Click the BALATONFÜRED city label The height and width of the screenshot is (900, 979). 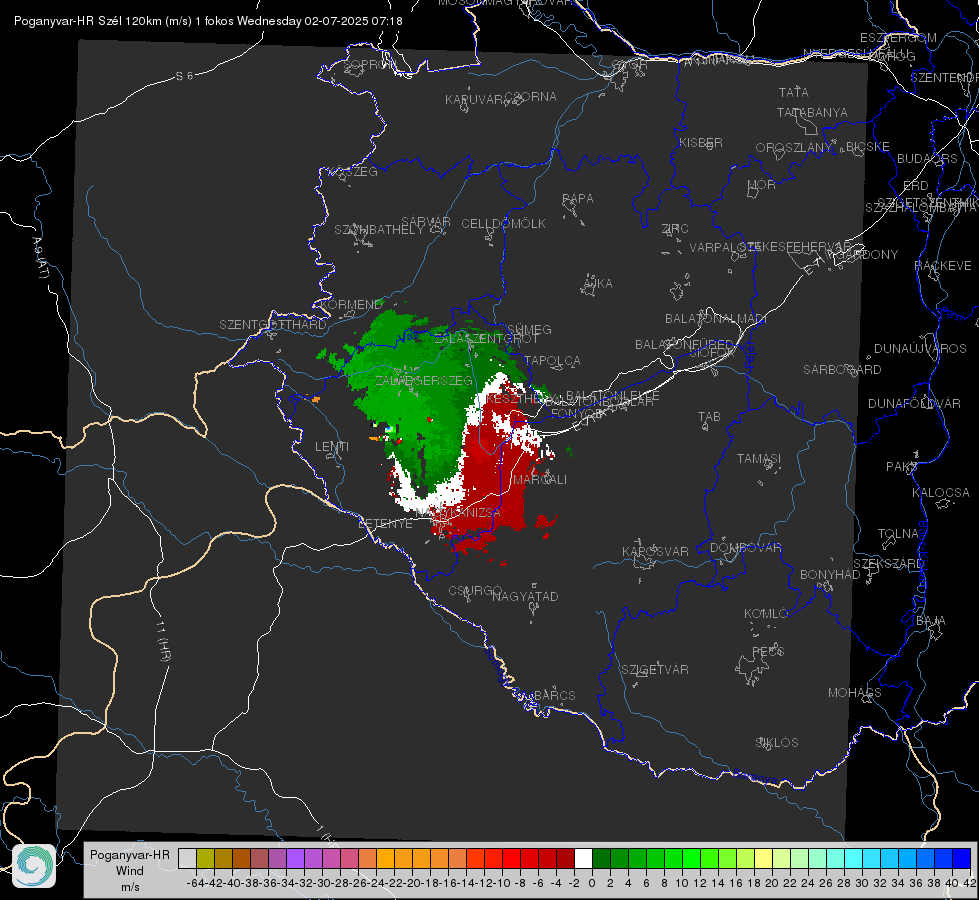click(x=684, y=345)
